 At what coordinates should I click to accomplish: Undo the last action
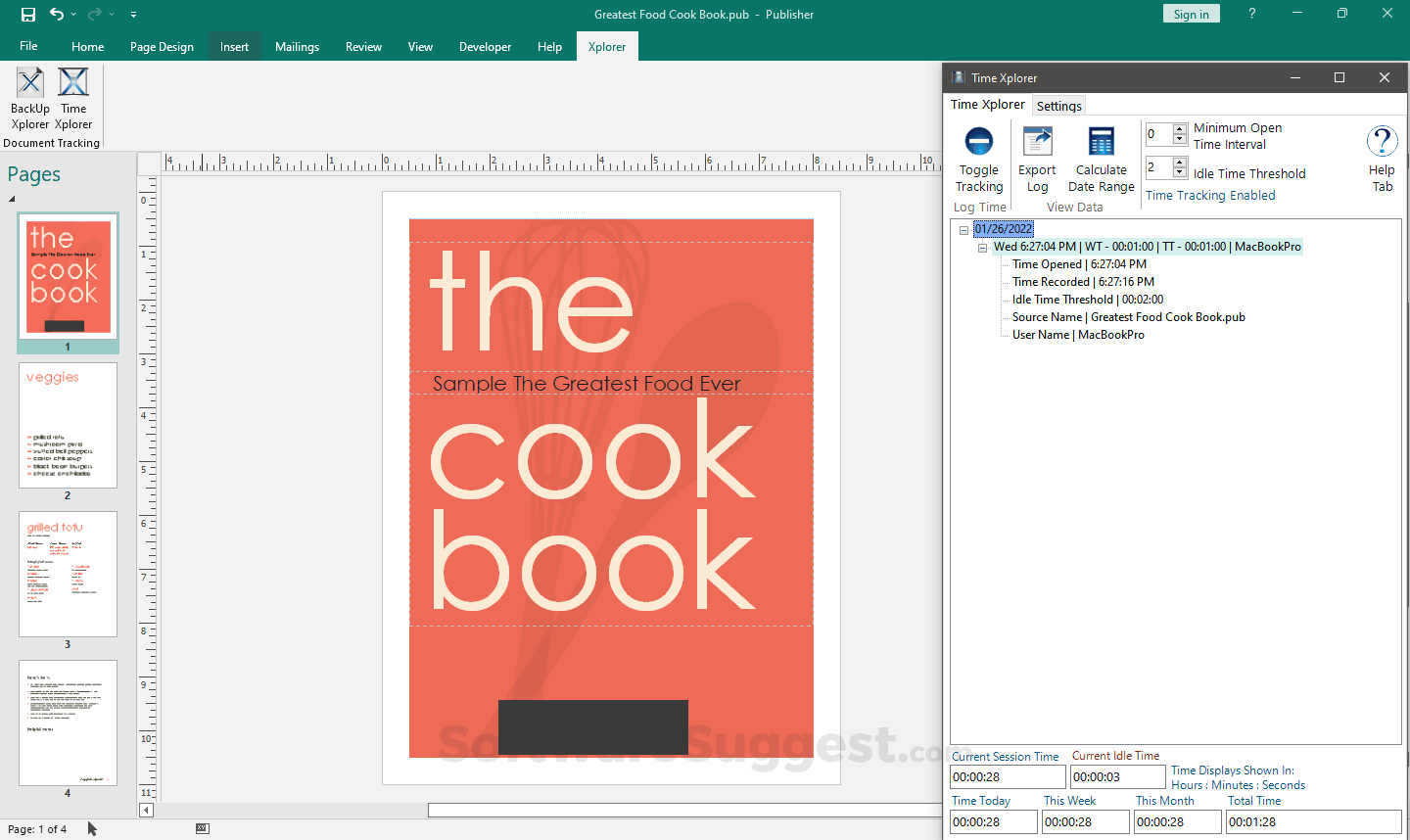point(57,15)
